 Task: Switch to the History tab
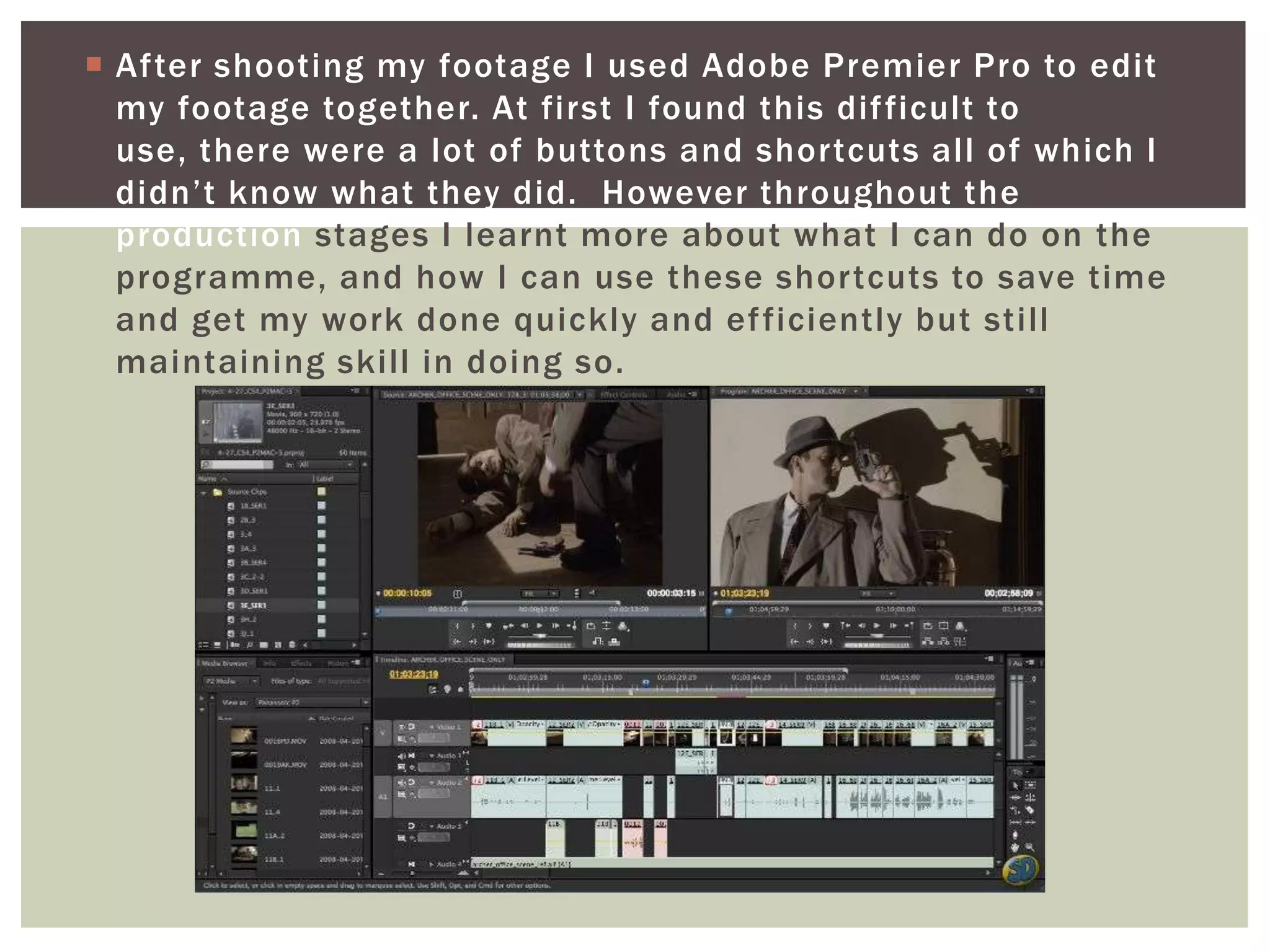point(337,663)
